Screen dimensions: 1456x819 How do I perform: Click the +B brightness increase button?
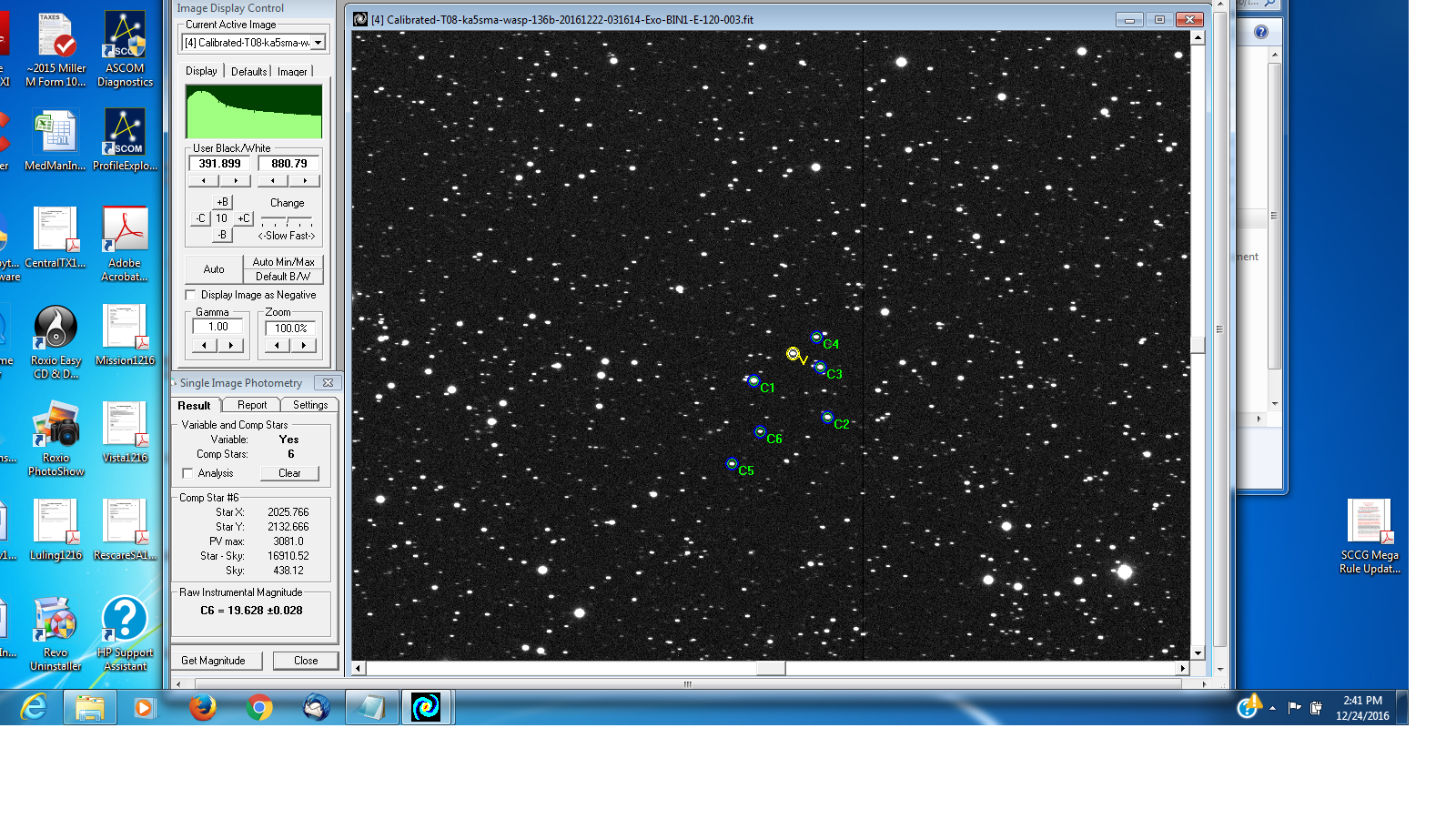click(x=222, y=202)
